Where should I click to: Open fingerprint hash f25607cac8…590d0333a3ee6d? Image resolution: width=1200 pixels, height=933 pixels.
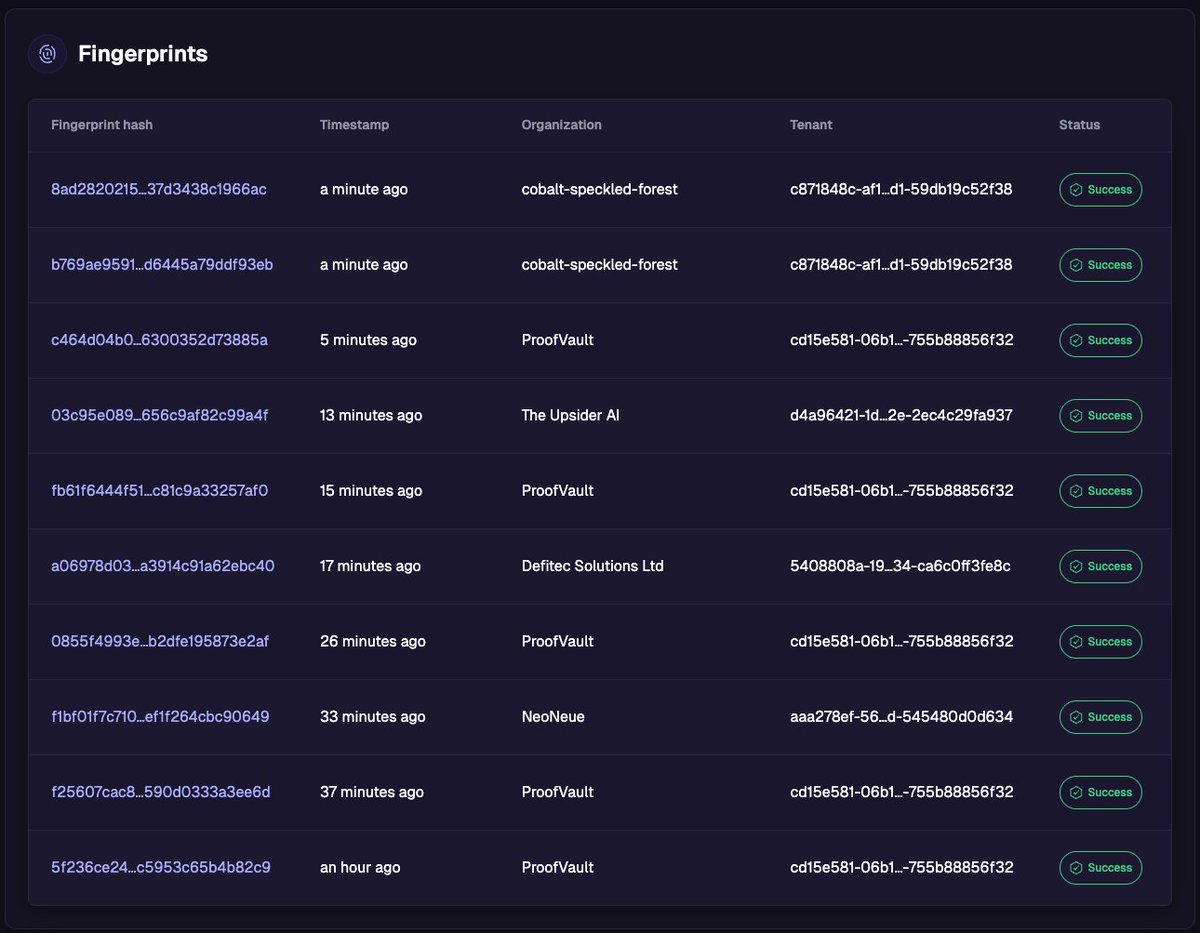tap(161, 792)
